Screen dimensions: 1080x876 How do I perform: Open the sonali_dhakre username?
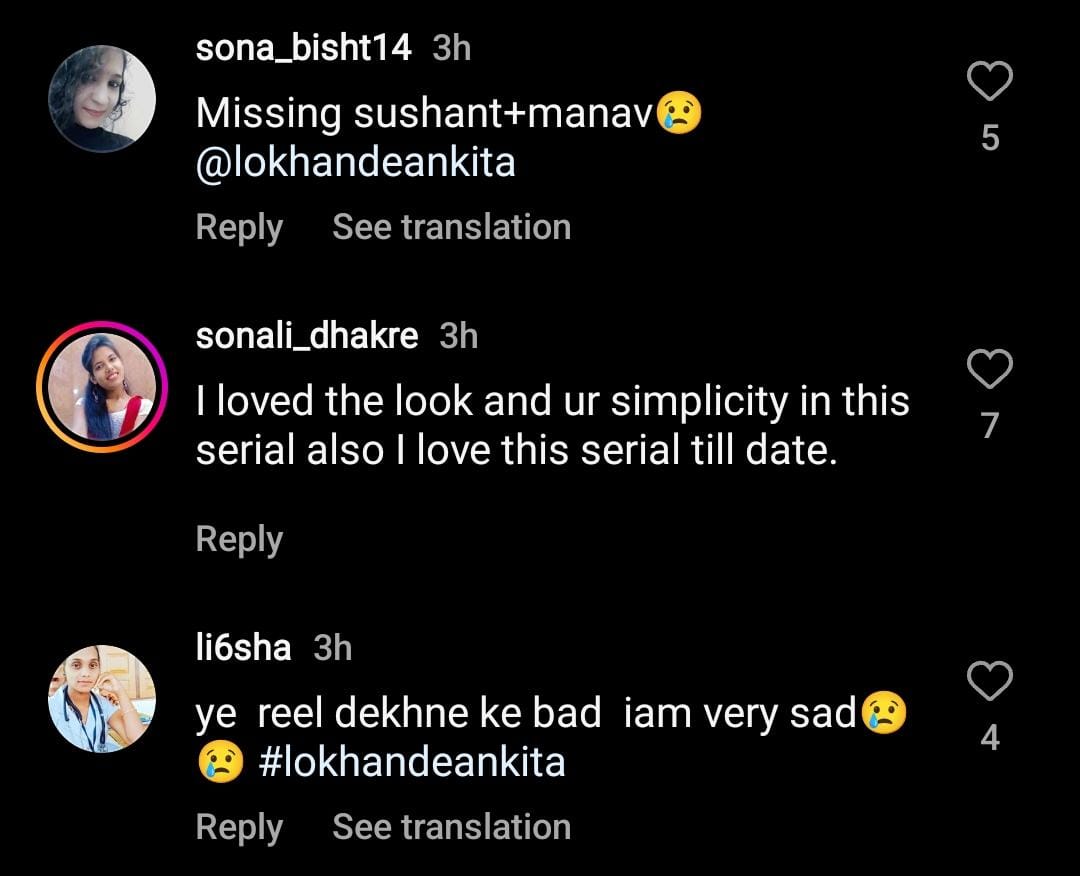coord(307,336)
